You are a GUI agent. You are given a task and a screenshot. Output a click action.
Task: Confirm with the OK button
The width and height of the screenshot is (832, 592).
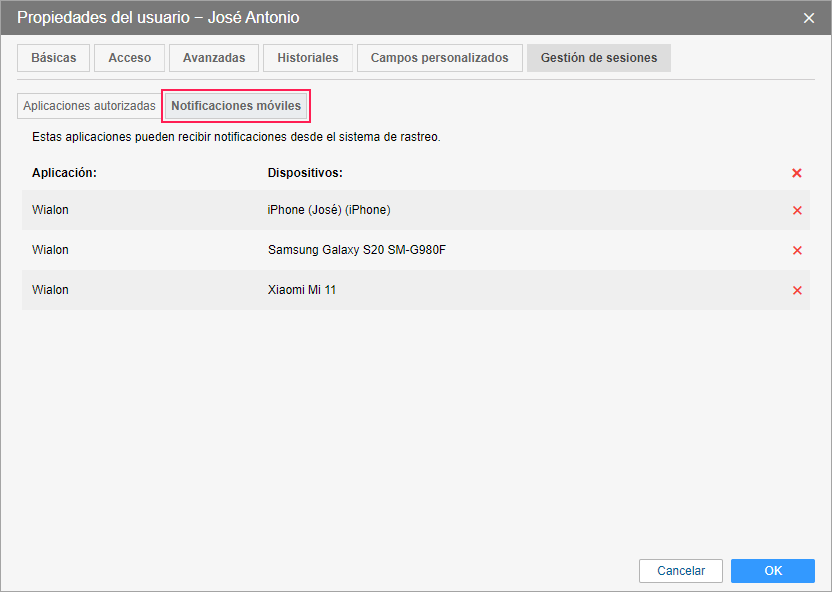coord(773,571)
